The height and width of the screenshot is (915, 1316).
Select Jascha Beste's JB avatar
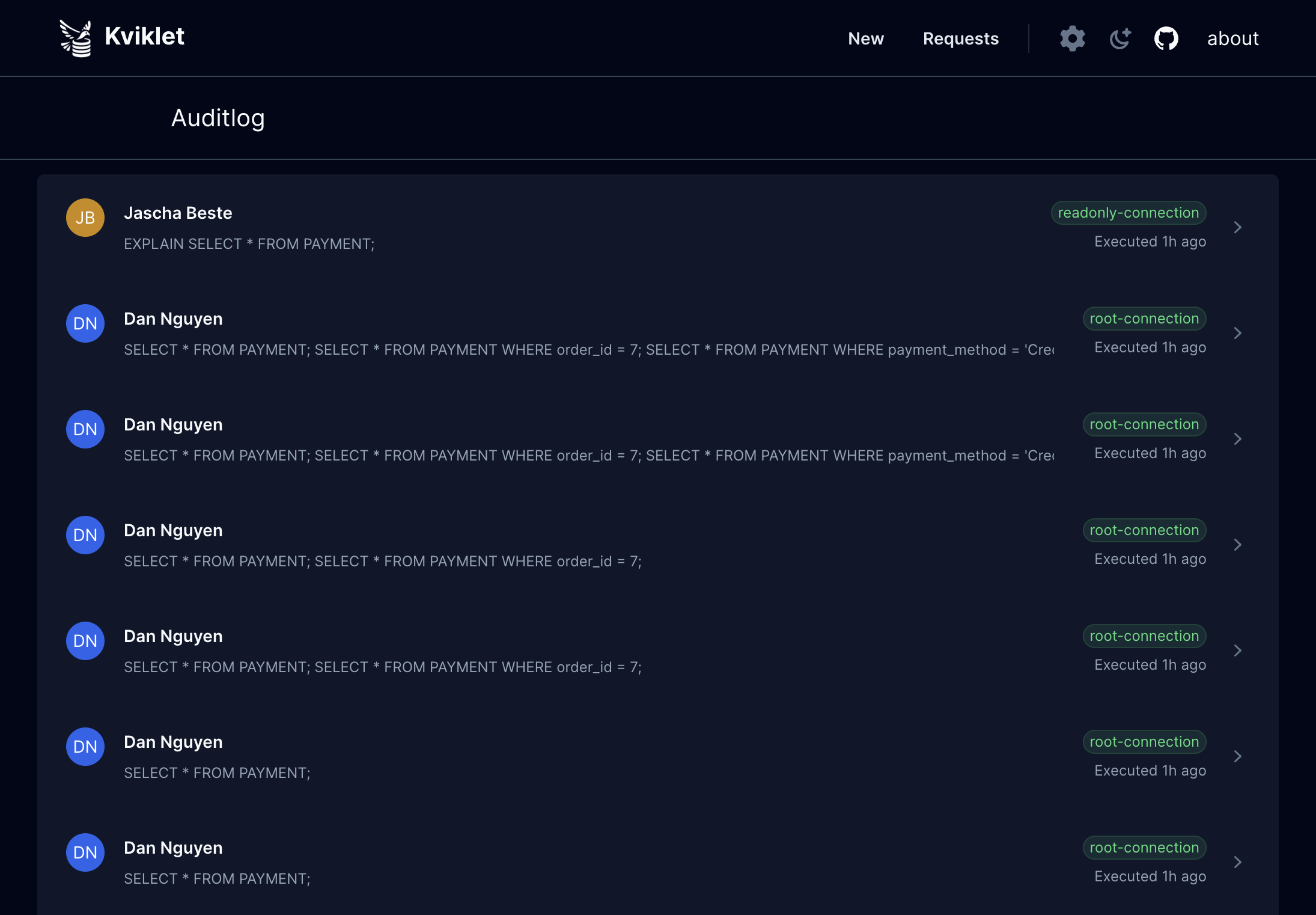click(84, 217)
